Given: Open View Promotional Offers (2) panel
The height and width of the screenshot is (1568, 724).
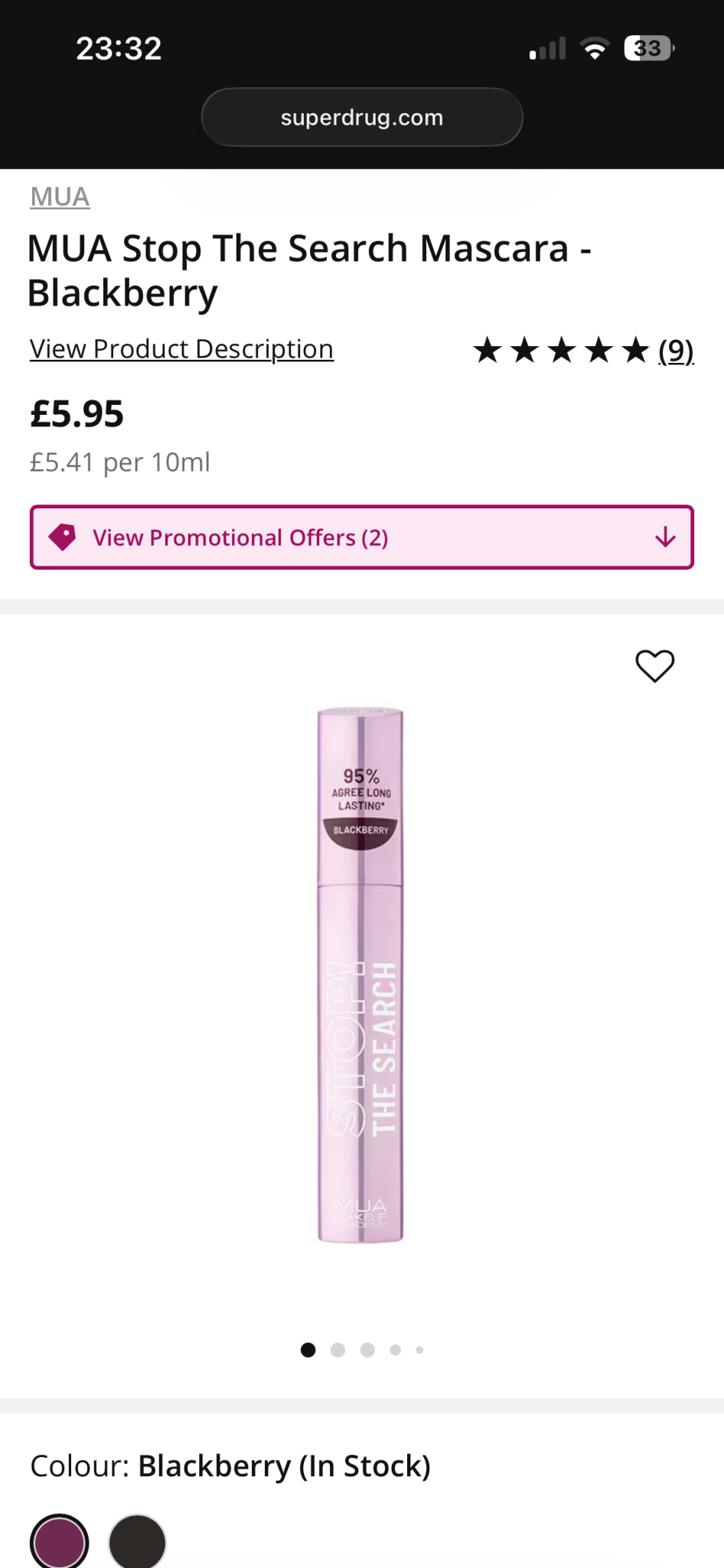Looking at the screenshot, I should tap(240, 537).
